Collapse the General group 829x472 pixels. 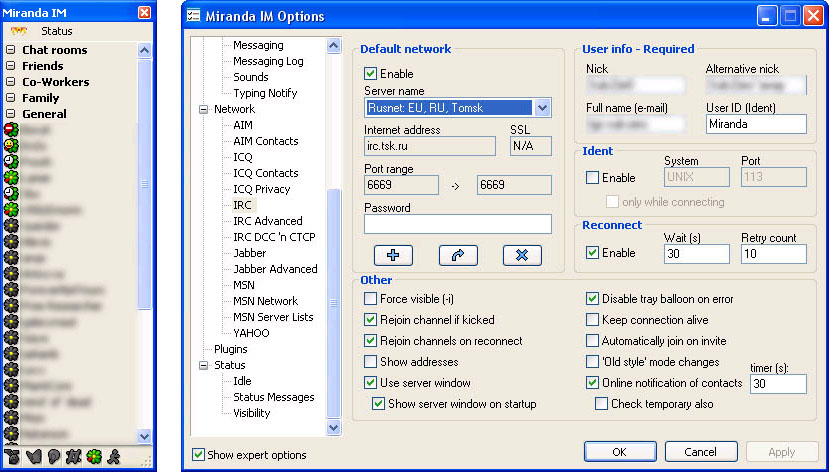(11, 114)
